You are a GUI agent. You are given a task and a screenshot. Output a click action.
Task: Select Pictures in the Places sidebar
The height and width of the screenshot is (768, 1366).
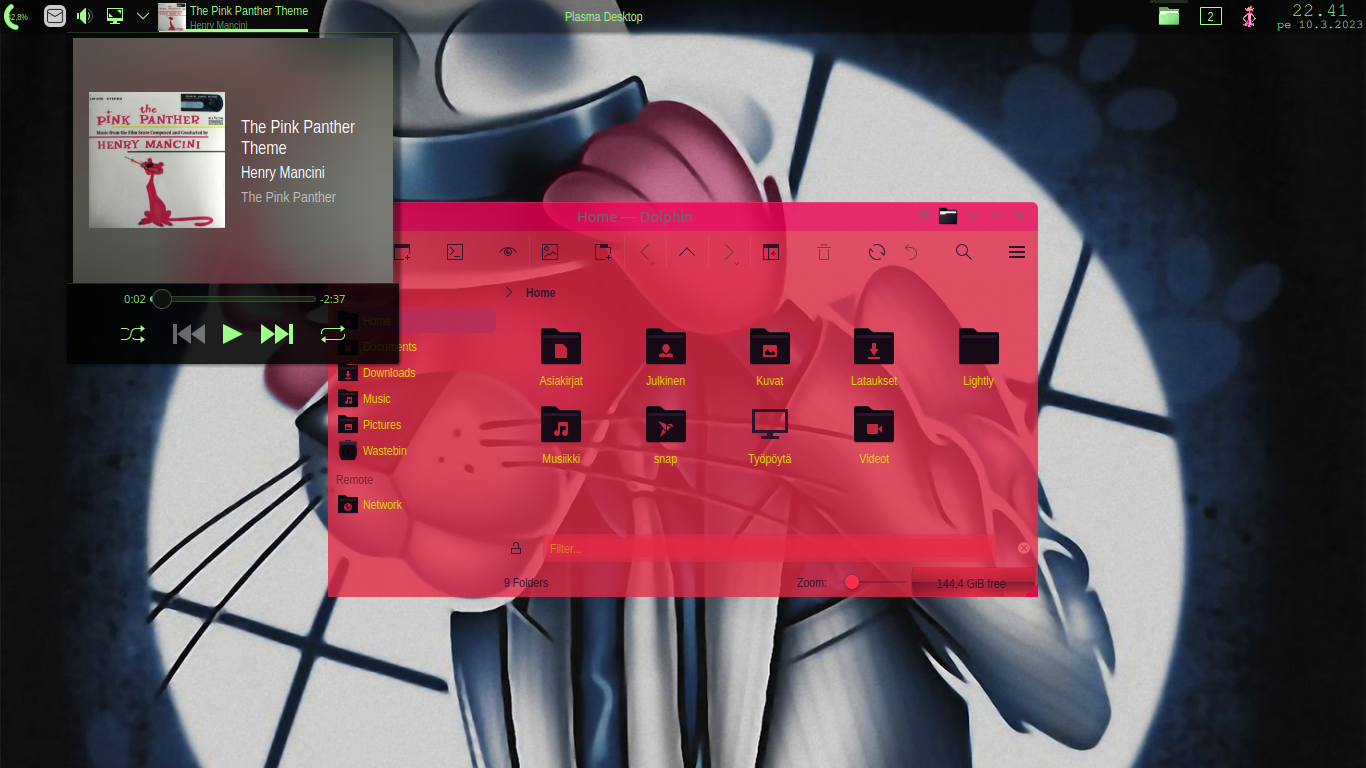(415, 425)
